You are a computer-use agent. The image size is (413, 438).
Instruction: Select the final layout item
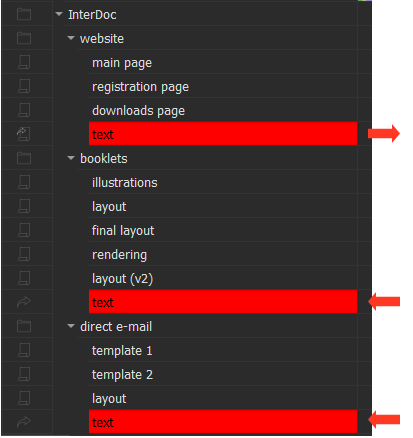223,230
